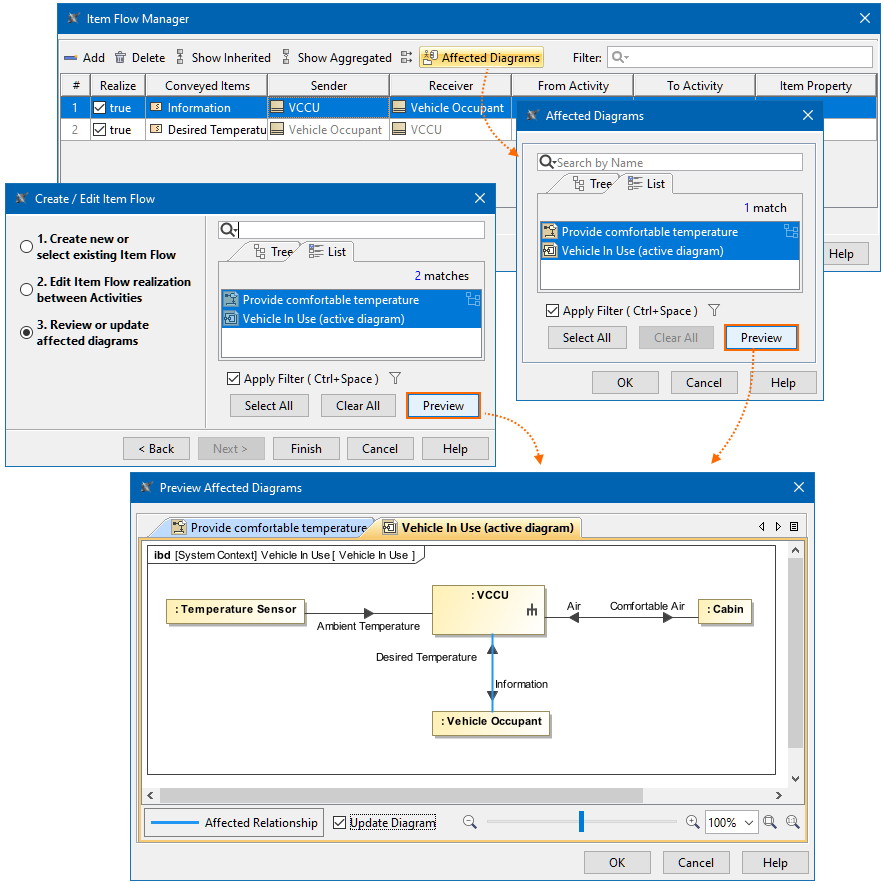Toggle Apply Filter checkbox in Affected Diagrams
The width and height of the screenshot is (884, 884).
(x=552, y=311)
